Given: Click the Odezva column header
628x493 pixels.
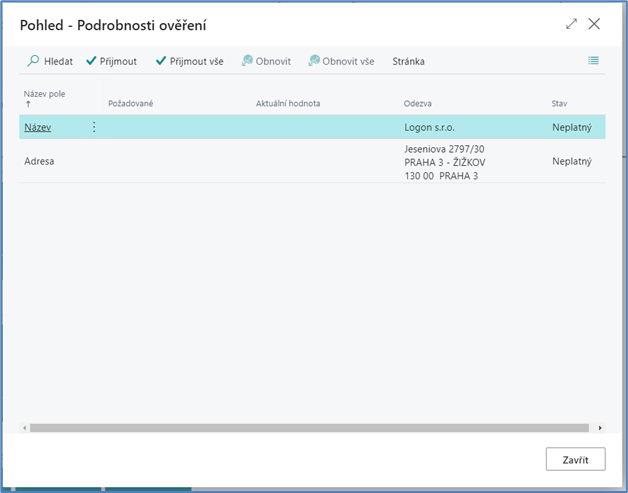Looking at the screenshot, I should coord(419,103).
